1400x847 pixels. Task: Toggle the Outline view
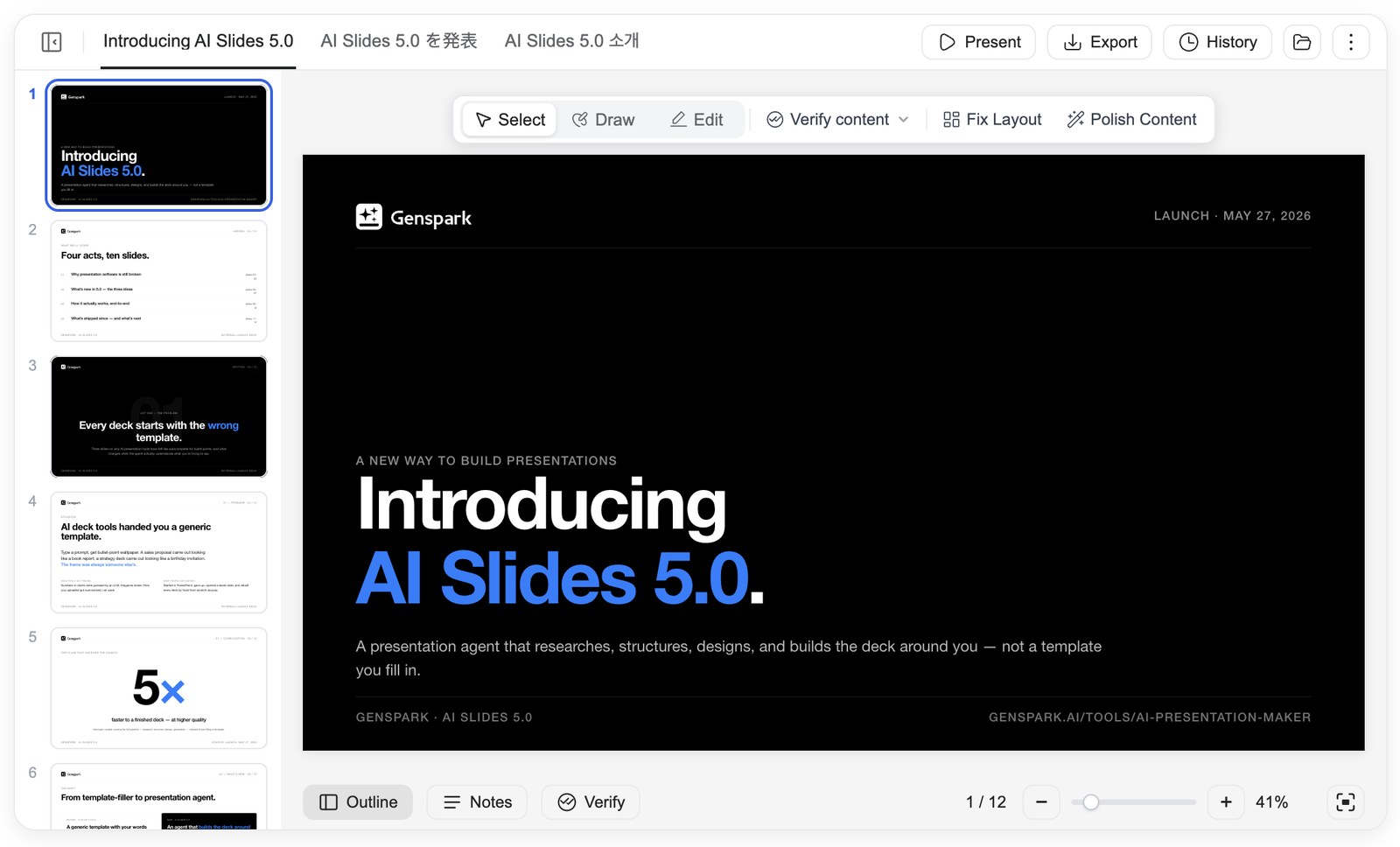click(358, 802)
